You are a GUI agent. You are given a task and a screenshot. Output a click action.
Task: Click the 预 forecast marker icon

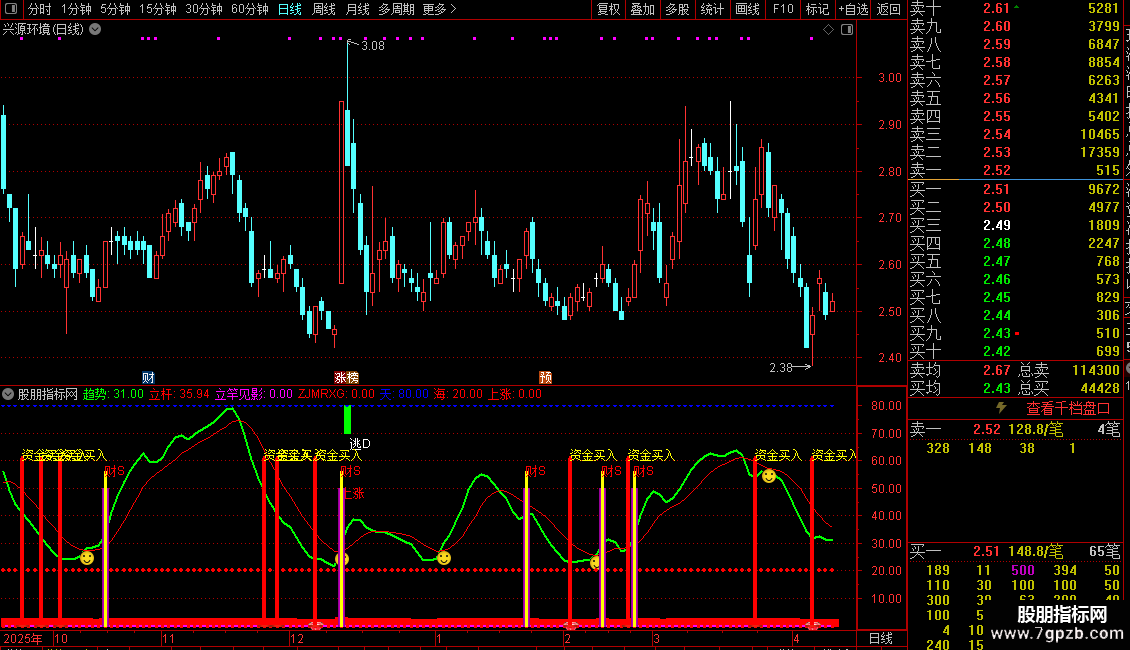pos(546,378)
